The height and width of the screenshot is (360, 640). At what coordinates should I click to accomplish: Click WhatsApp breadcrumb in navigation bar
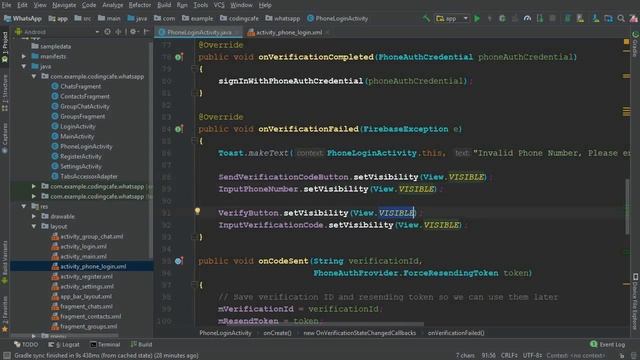point(23,19)
